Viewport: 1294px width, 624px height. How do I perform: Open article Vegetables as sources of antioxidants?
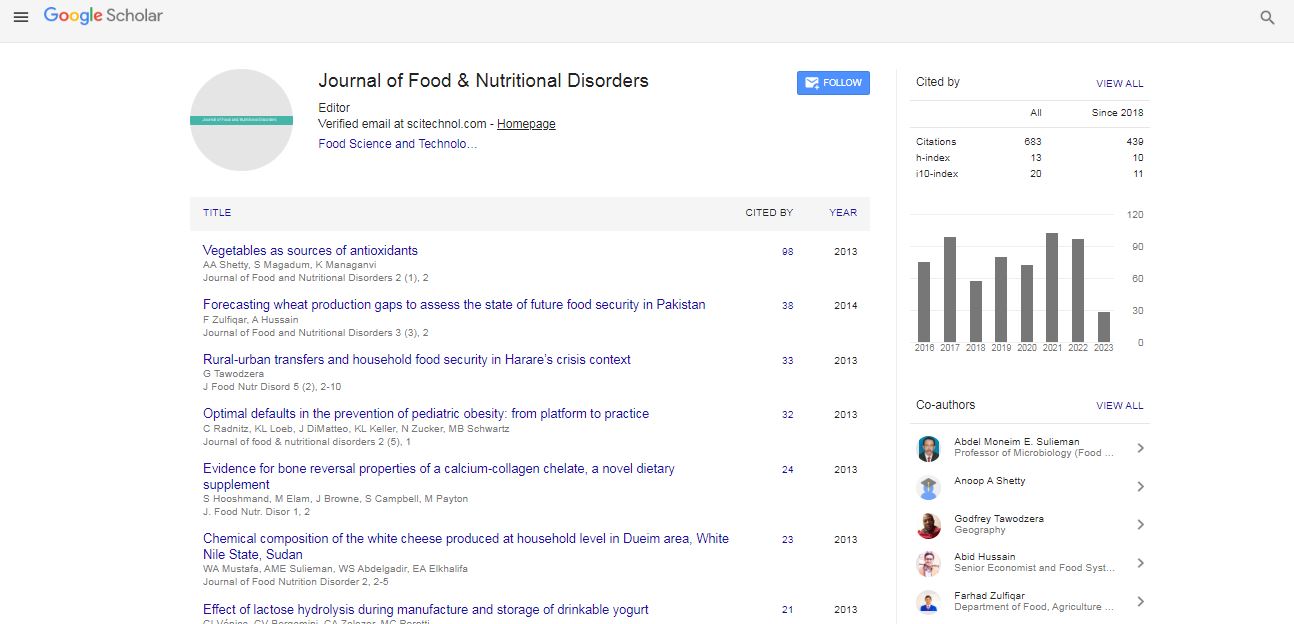[x=310, y=251]
